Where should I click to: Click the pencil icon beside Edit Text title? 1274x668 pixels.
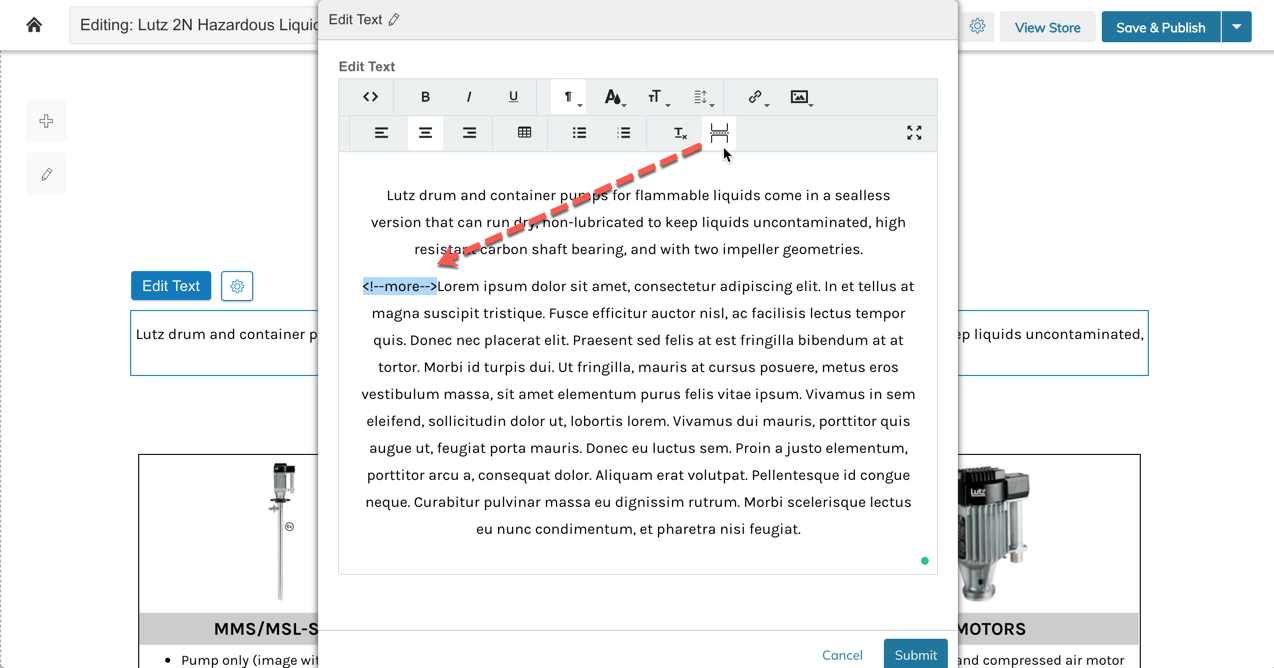click(394, 20)
